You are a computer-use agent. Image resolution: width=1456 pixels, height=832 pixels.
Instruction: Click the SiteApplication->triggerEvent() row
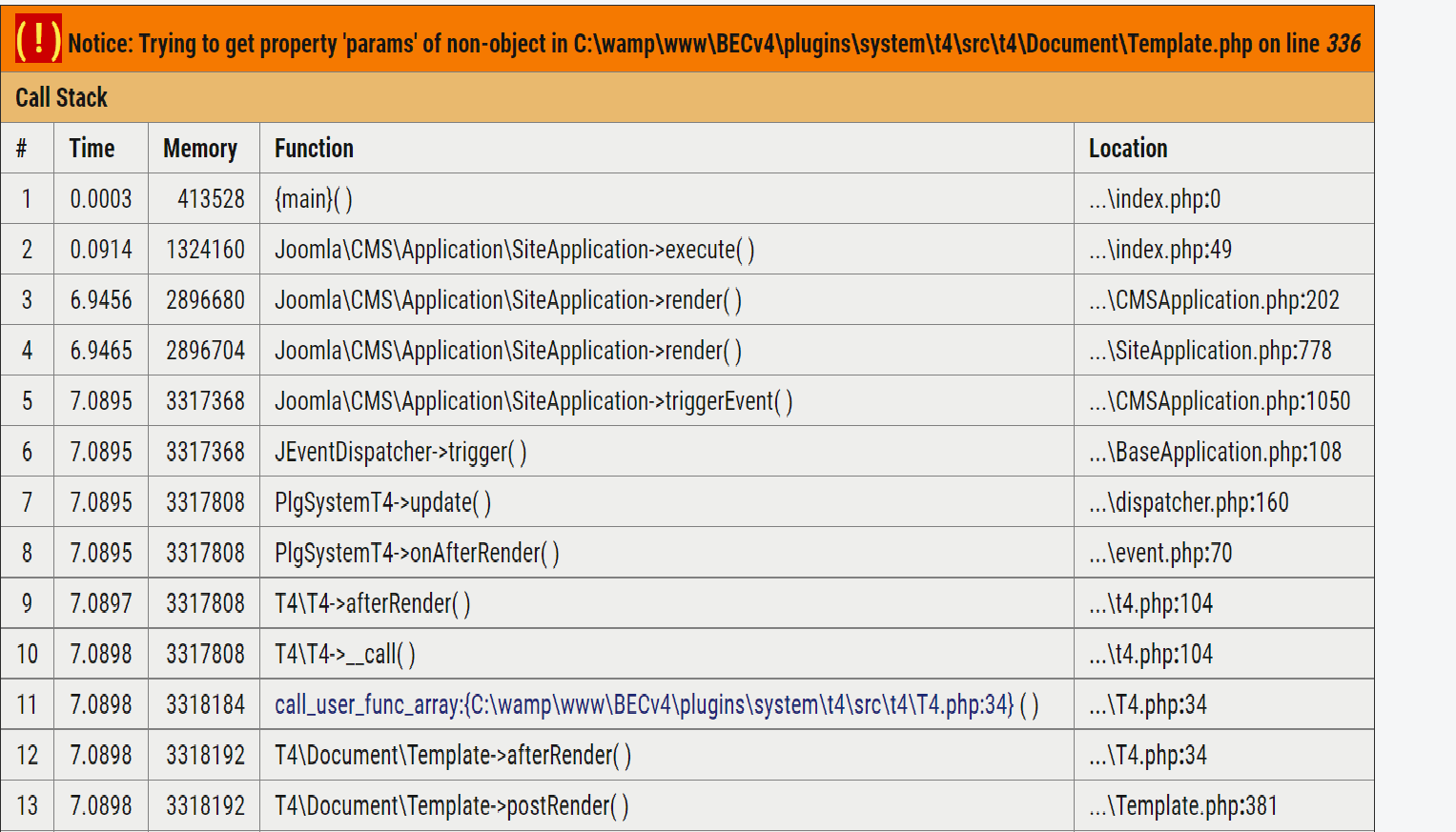tap(533, 401)
